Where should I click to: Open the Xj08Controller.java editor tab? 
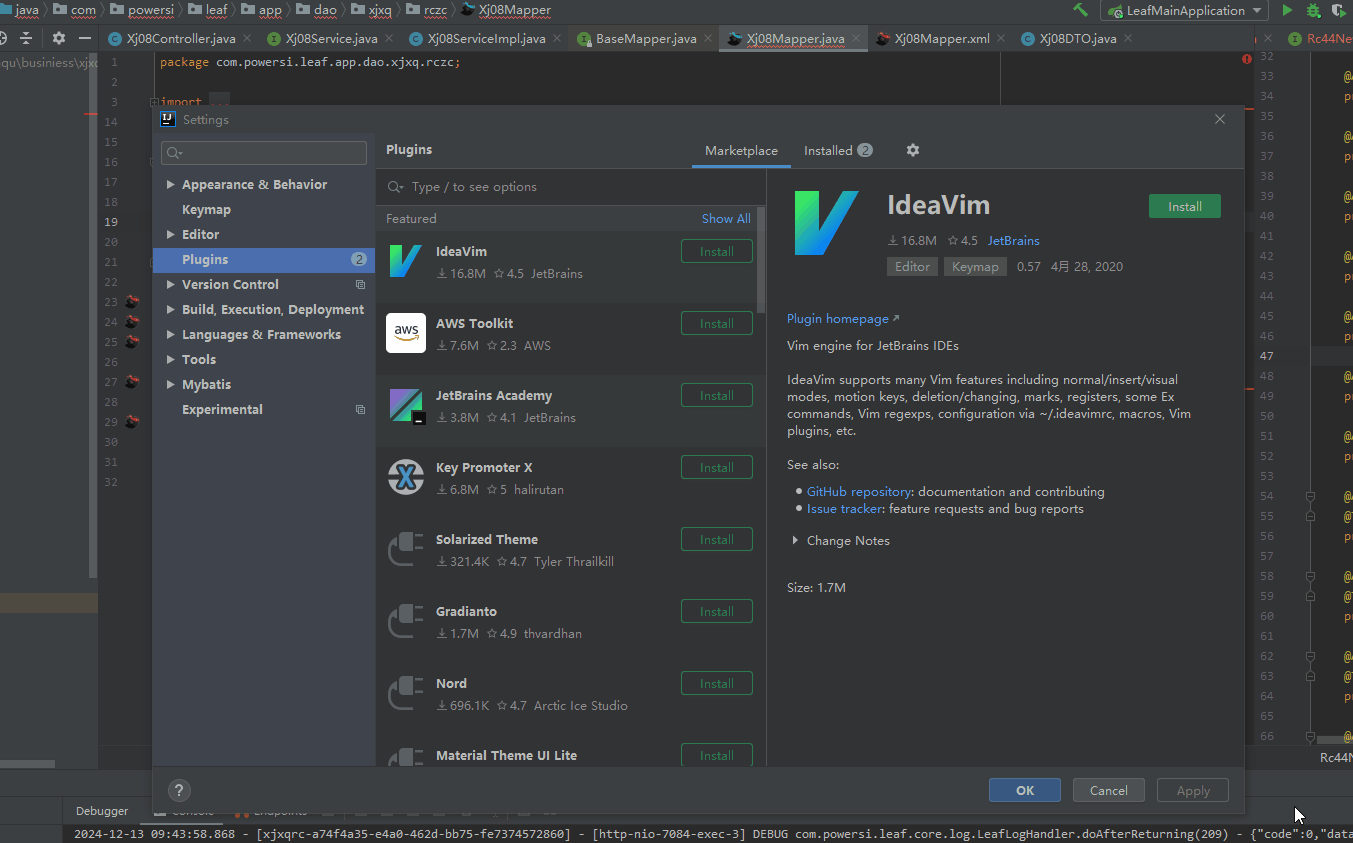[181, 39]
